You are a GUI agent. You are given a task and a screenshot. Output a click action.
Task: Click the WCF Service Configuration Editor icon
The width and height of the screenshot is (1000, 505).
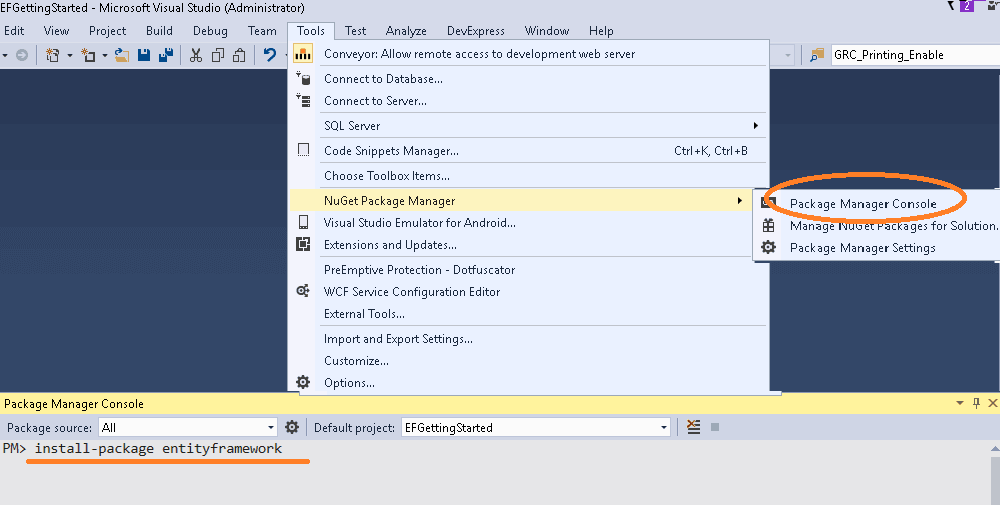(303, 291)
